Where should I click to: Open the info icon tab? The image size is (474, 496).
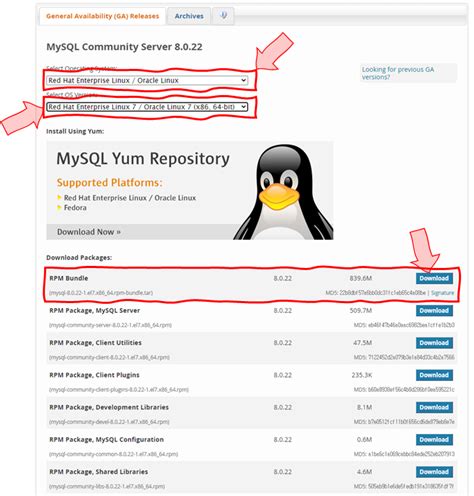pos(224,15)
